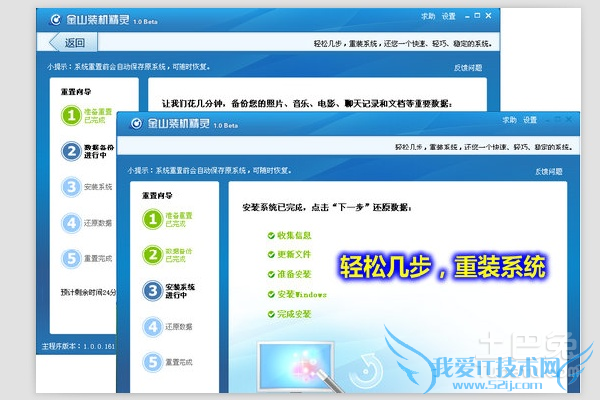Click green check beside 更新文件
This screenshot has height=400, width=600.
click(271, 255)
